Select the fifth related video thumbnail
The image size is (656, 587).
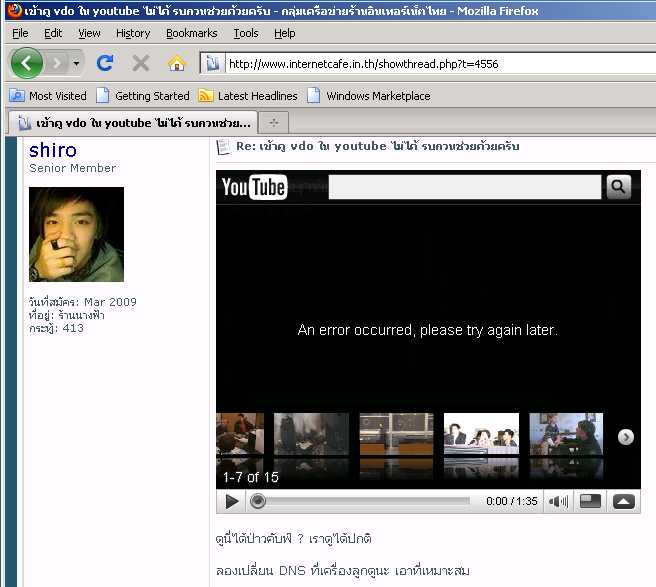(x=566, y=434)
